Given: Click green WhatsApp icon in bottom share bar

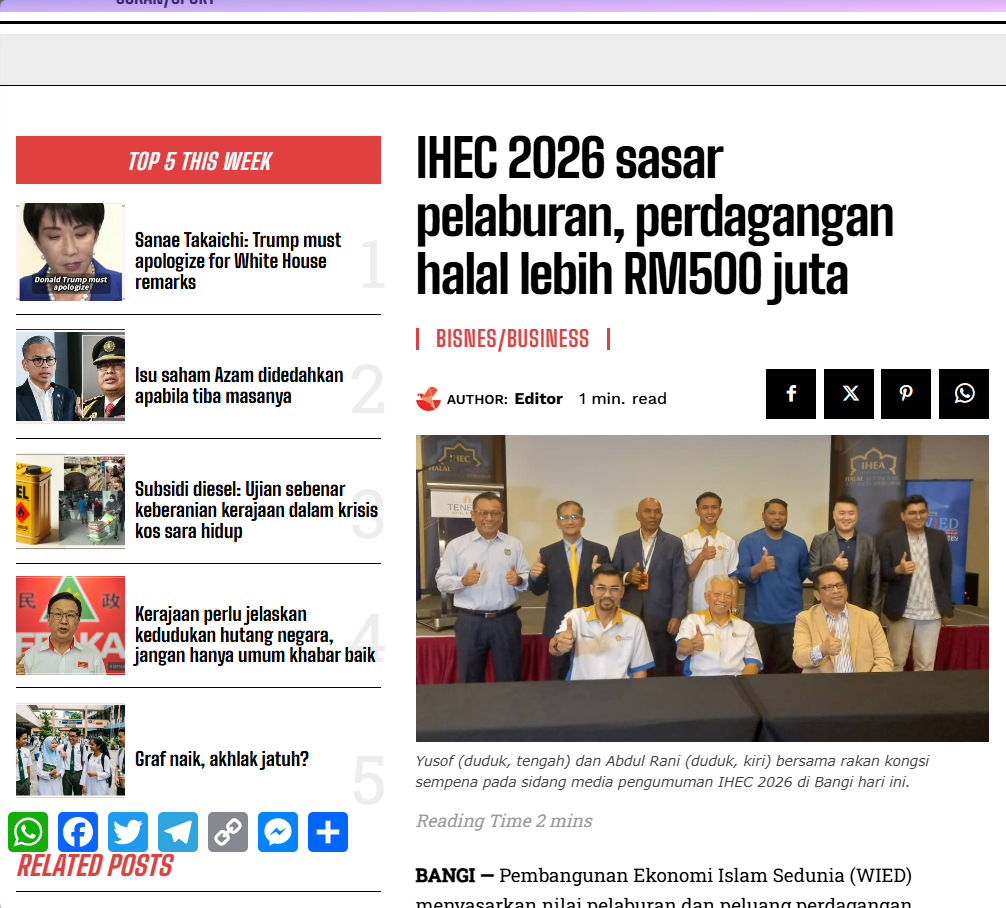Looking at the screenshot, I should [28, 831].
